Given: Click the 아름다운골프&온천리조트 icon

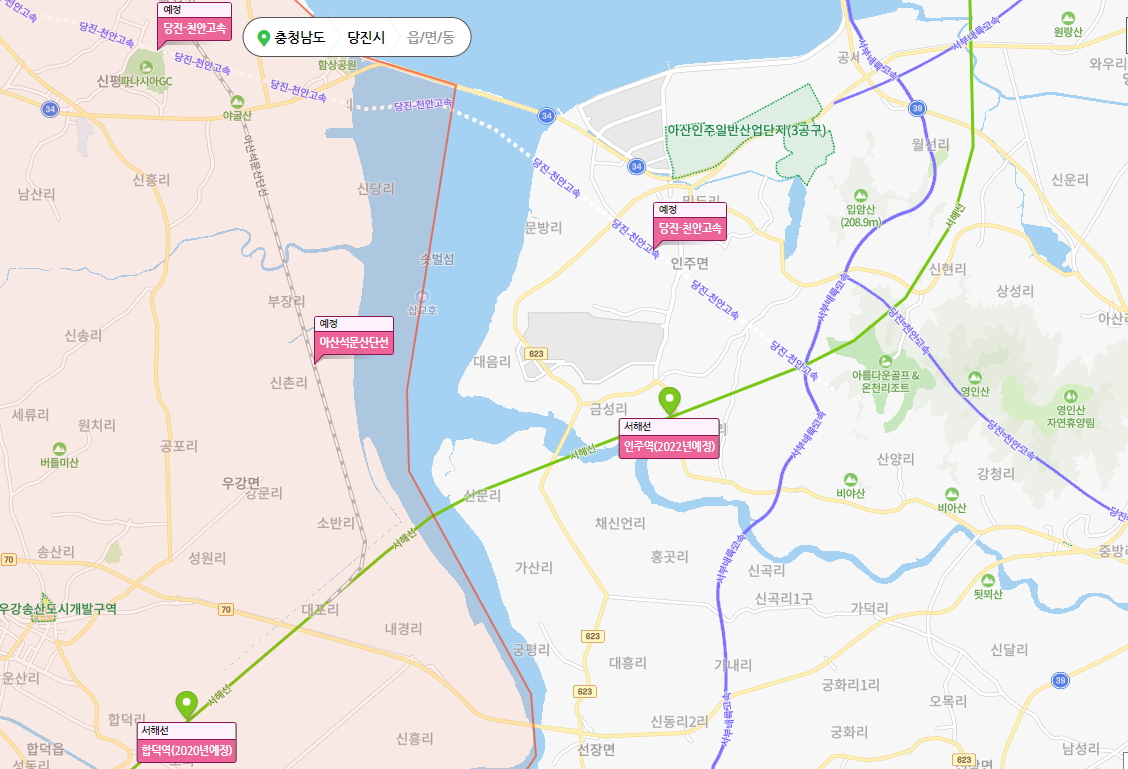Looking at the screenshot, I should [x=886, y=361].
